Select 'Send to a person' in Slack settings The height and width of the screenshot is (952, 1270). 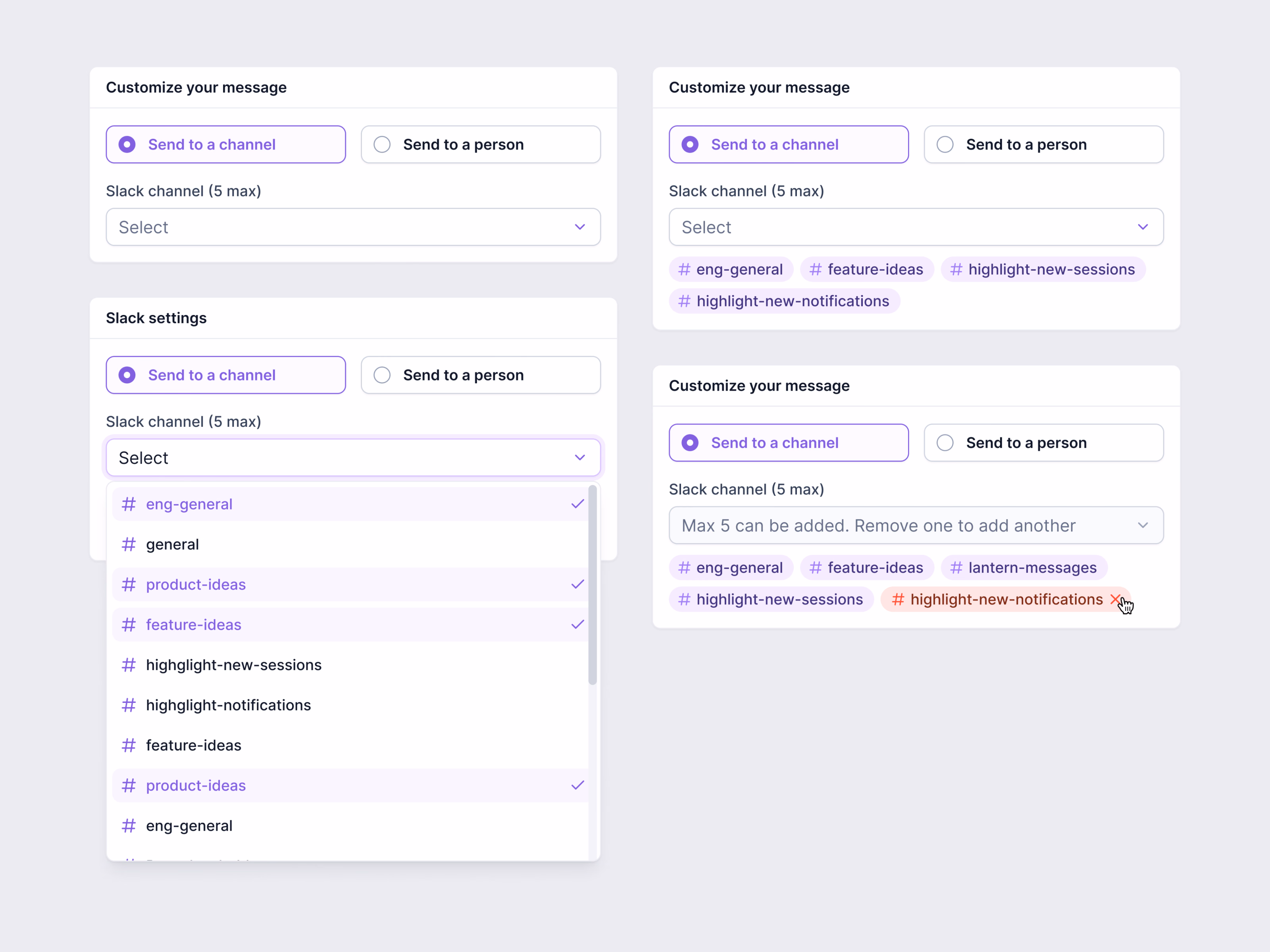coord(481,375)
